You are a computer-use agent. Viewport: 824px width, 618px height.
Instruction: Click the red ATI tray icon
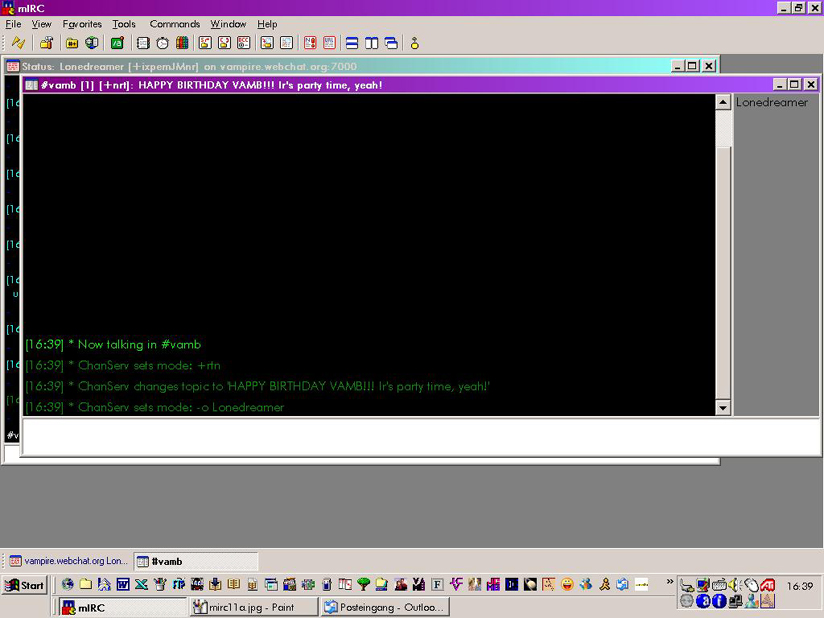[768, 584]
